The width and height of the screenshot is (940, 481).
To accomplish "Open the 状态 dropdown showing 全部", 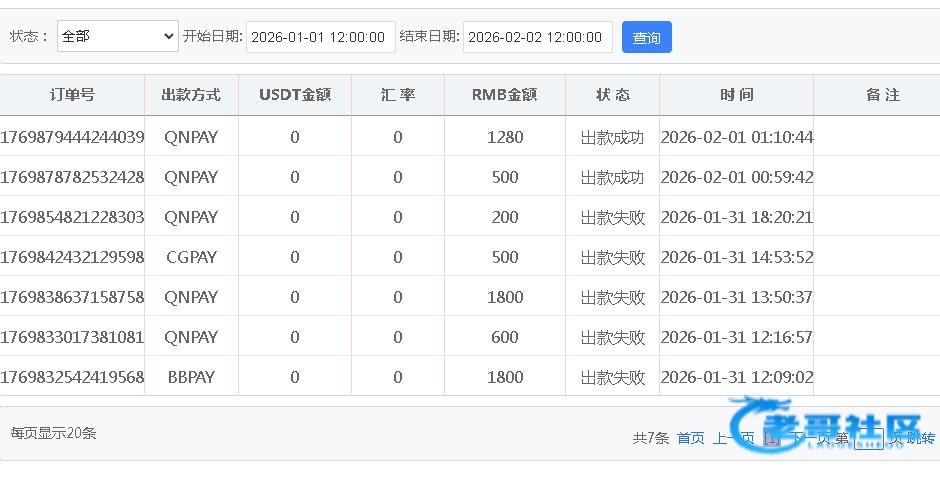I will tap(117, 37).
